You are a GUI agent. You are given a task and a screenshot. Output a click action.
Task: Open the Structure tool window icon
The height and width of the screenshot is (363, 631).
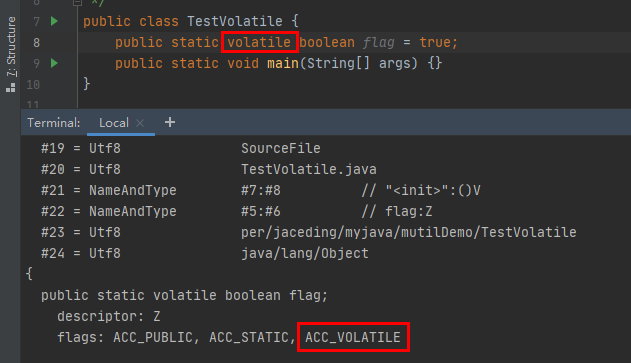pyautogui.click(x=11, y=87)
